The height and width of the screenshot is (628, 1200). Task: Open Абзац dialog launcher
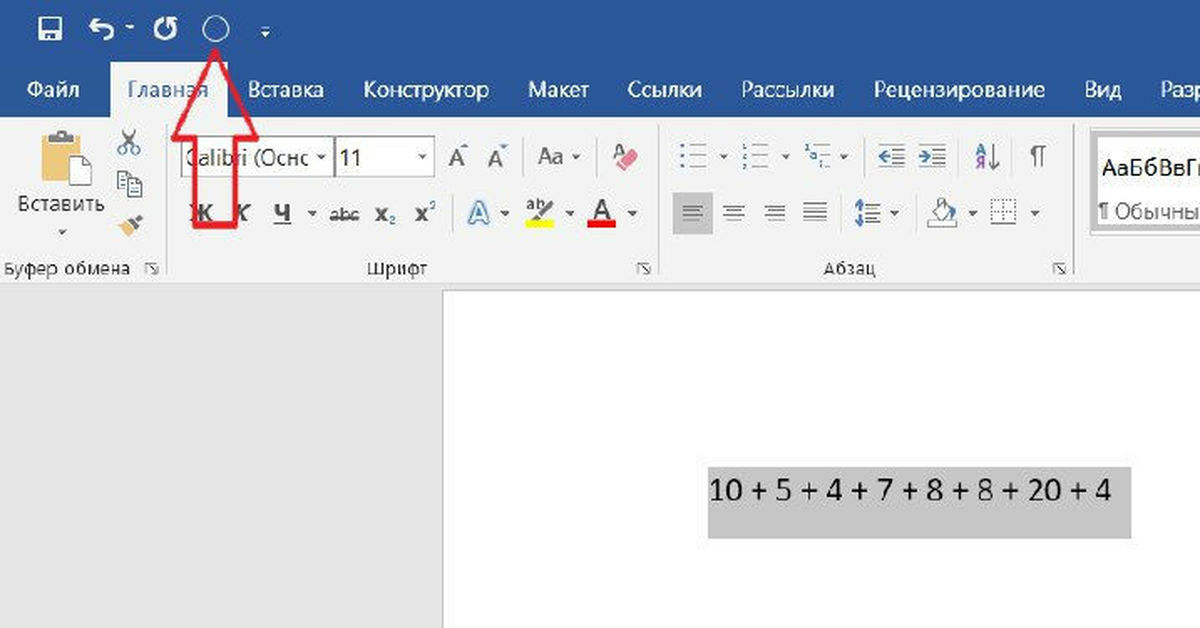click(1058, 269)
